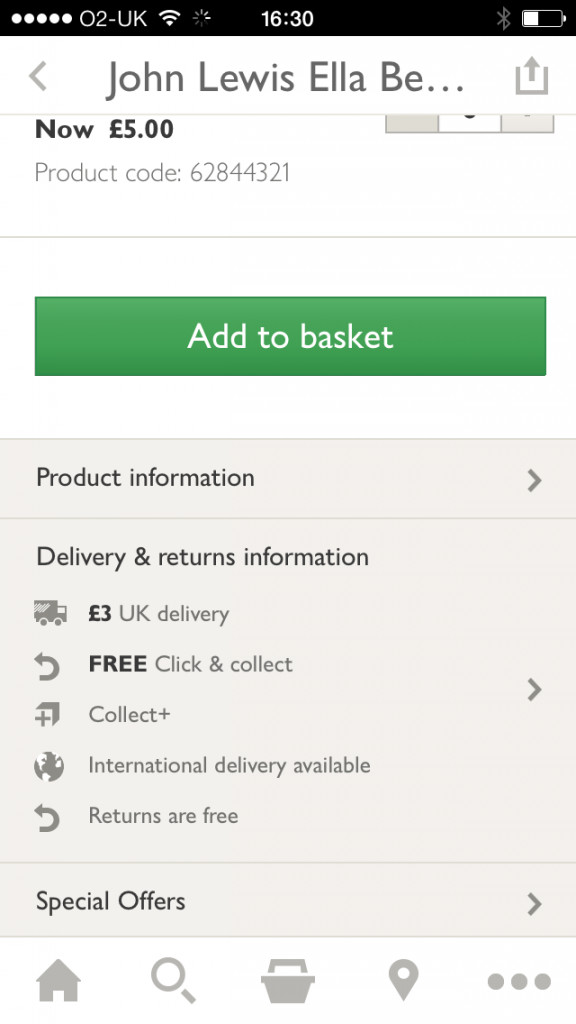
Task: Open the search magnifier tab
Action: point(173,980)
